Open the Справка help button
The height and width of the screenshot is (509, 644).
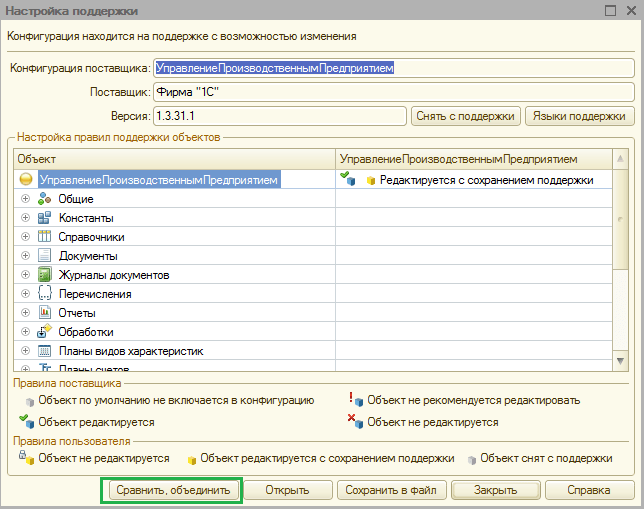[589, 490]
